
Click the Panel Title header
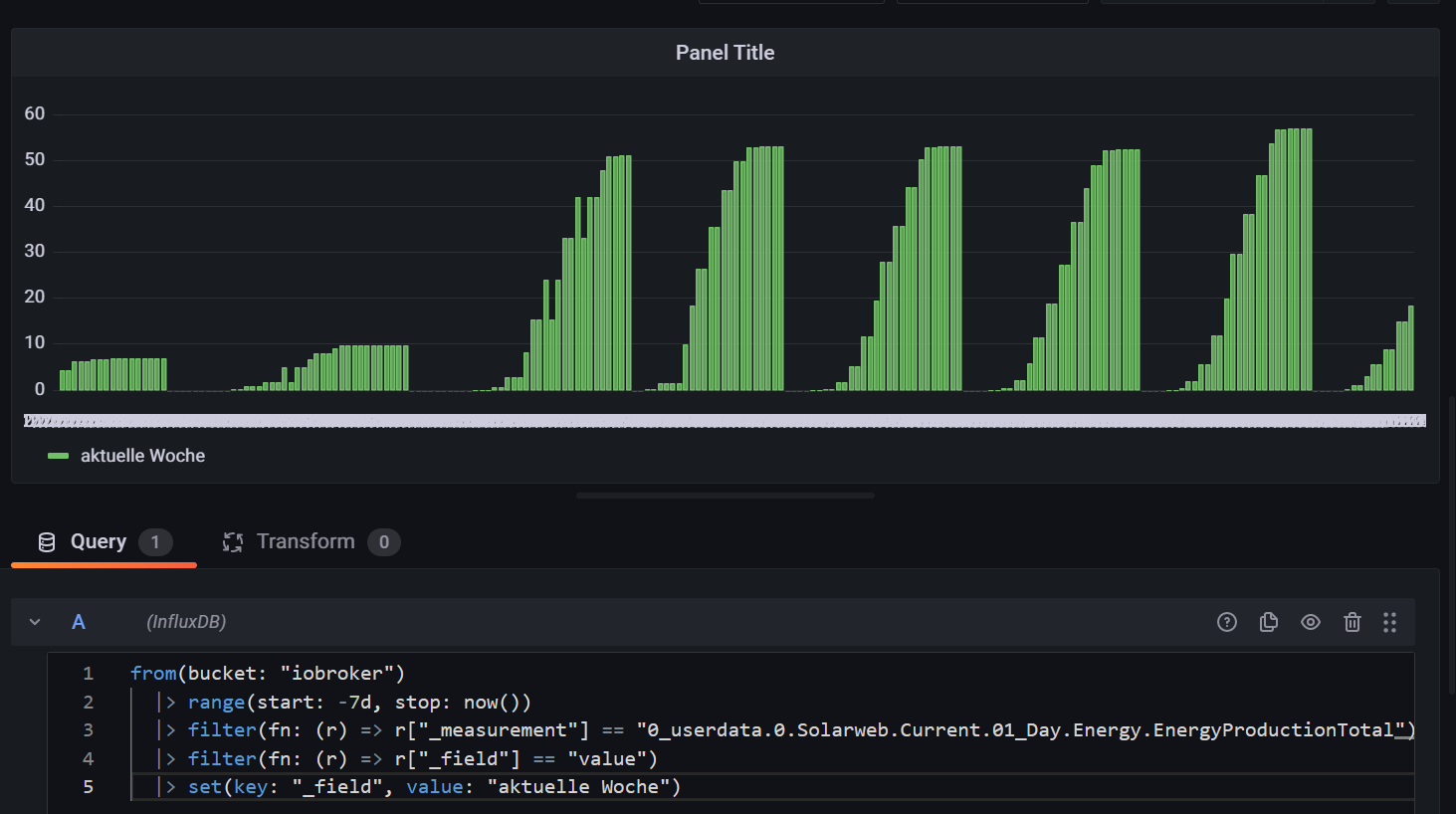[x=725, y=53]
